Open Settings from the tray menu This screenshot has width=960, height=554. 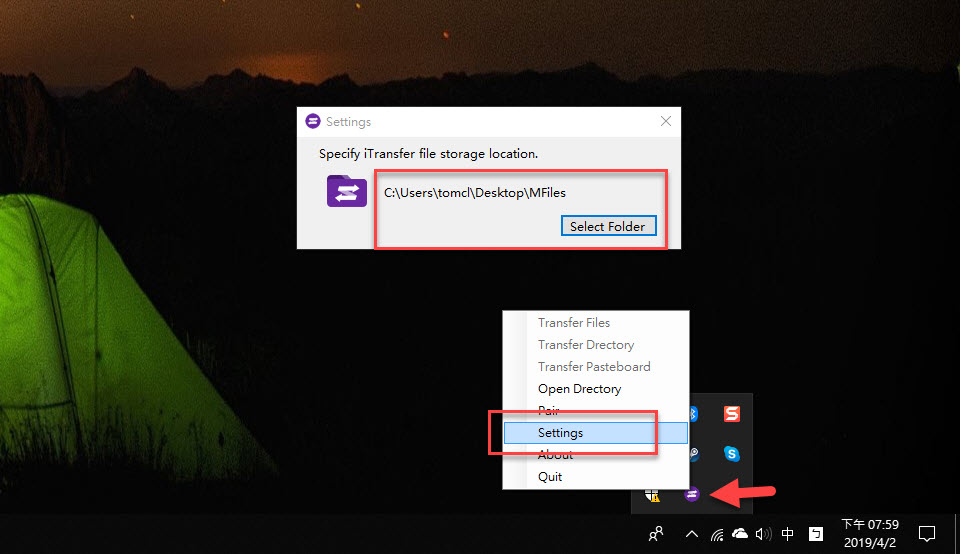tap(596, 433)
